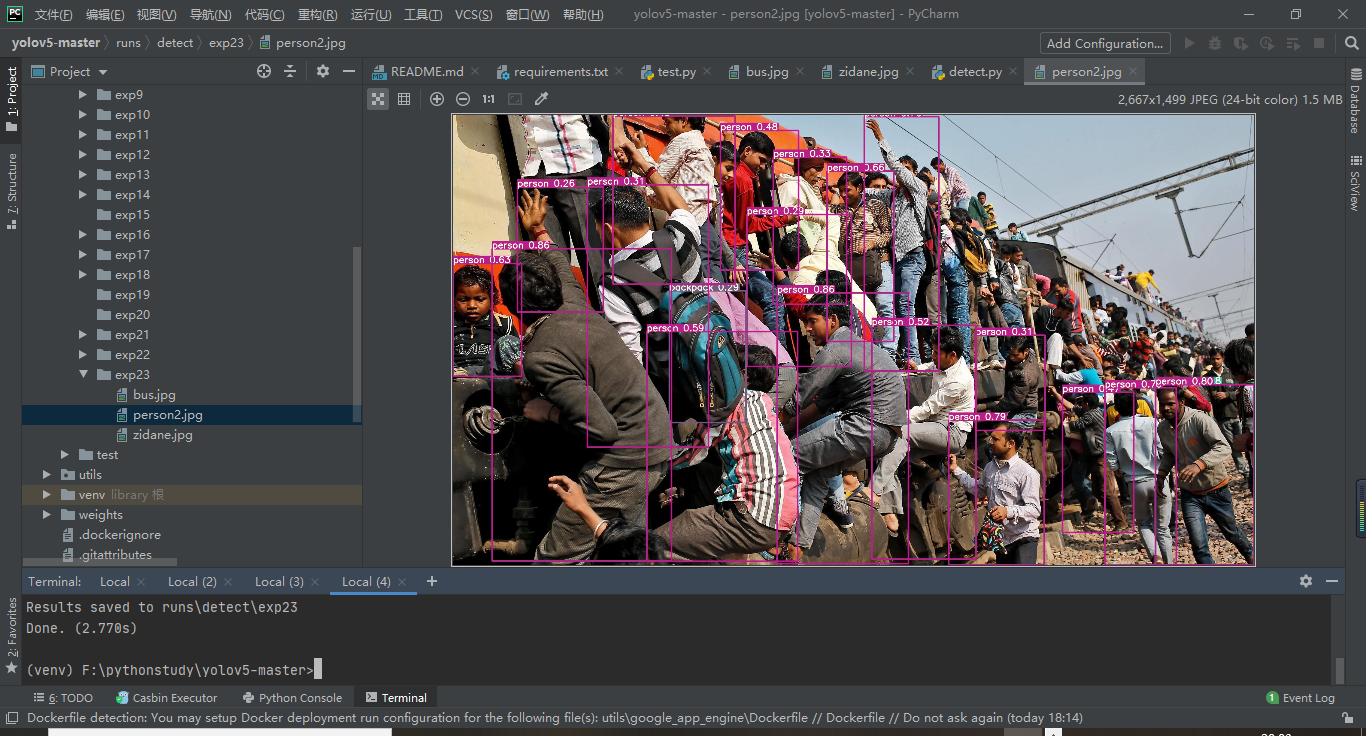The height and width of the screenshot is (736, 1366).
Task: Zoom out of the image
Action: click(463, 99)
